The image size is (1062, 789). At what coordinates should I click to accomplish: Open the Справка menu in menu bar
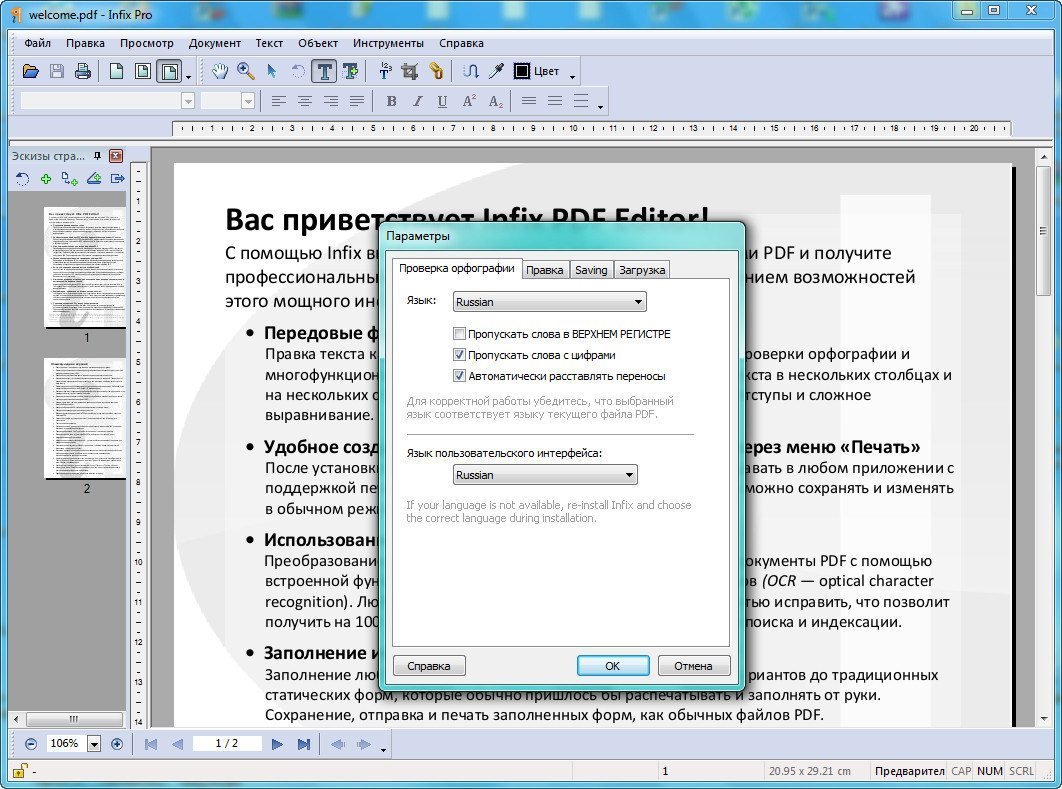point(461,43)
